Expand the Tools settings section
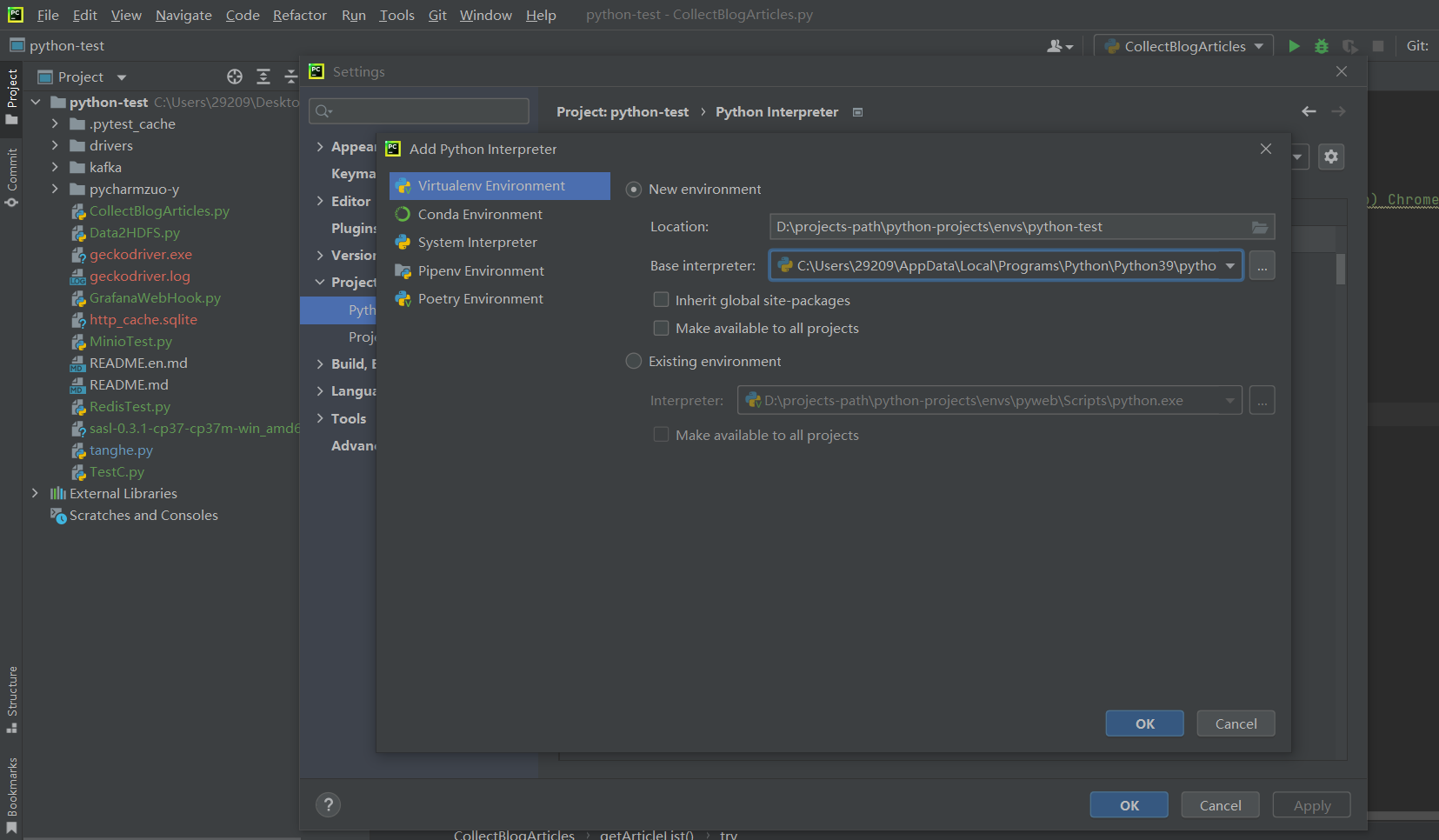This screenshot has width=1439, height=840. tap(320, 418)
